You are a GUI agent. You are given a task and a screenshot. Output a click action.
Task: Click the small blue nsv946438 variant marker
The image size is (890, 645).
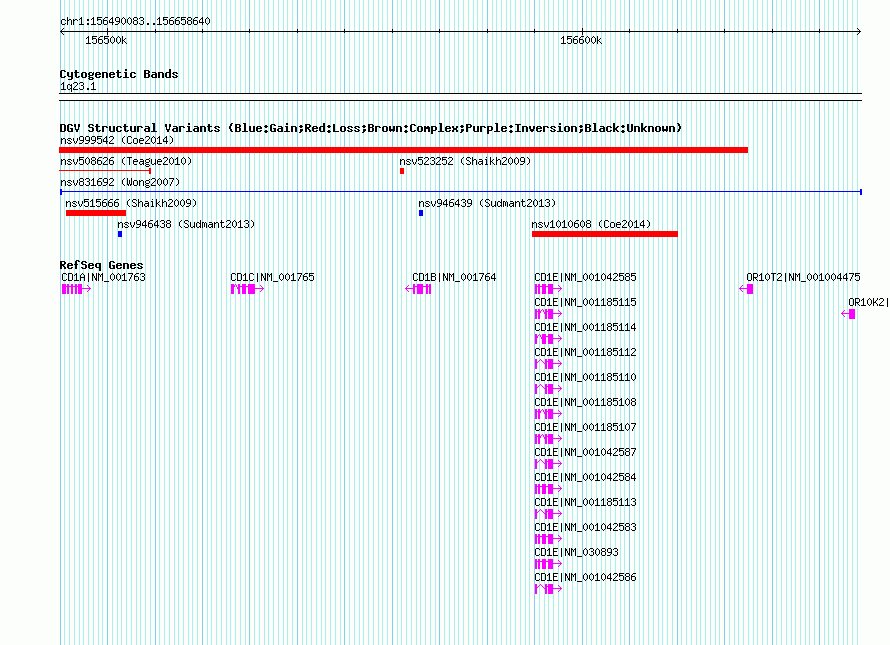pos(120,234)
